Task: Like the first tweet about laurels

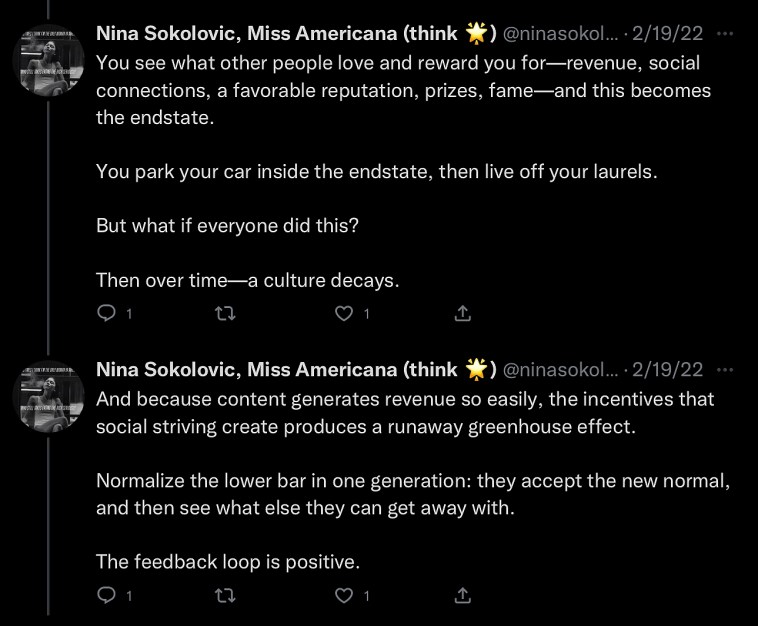Action: point(344,314)
